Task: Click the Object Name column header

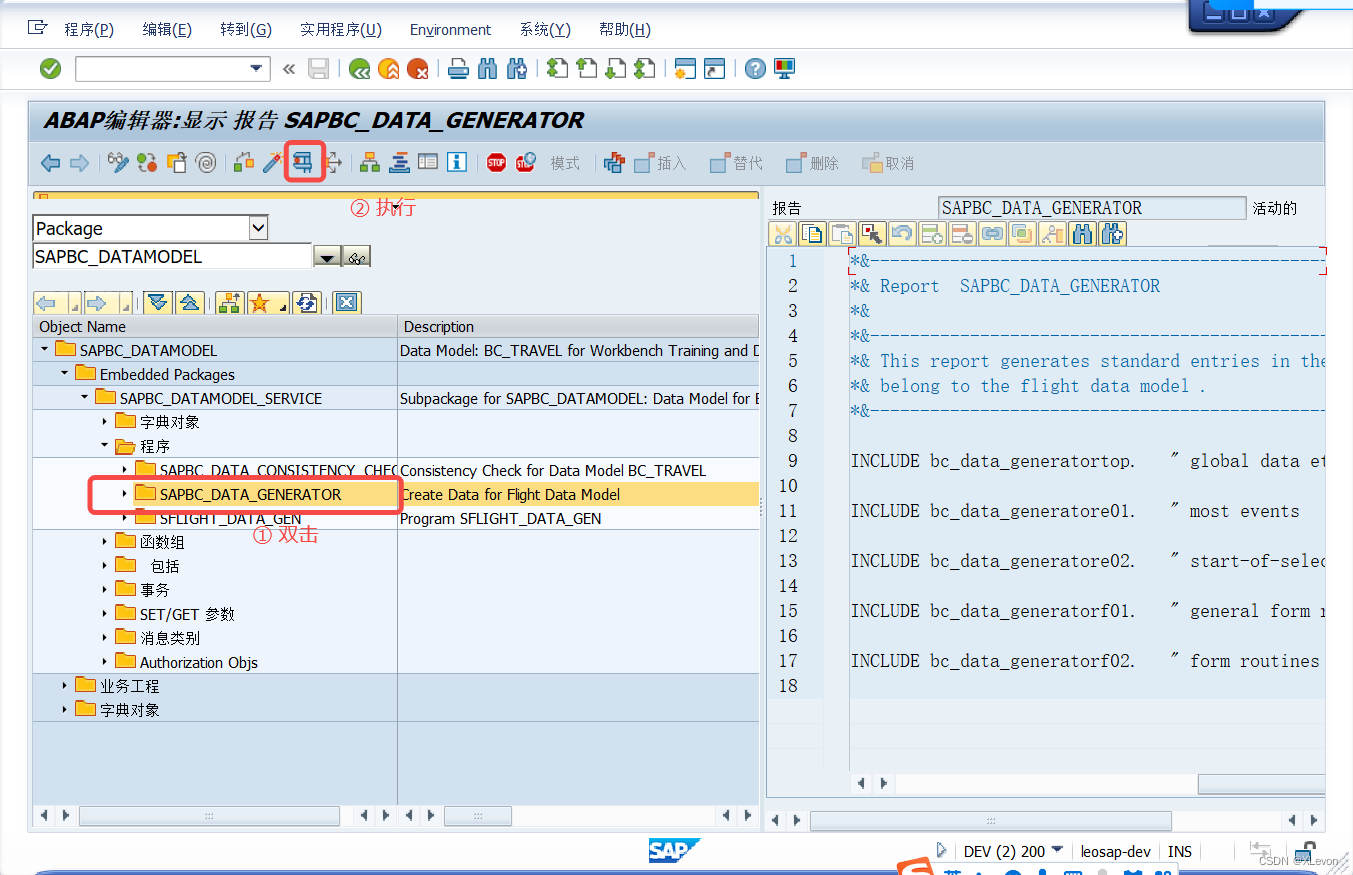Action: [215, 327]
